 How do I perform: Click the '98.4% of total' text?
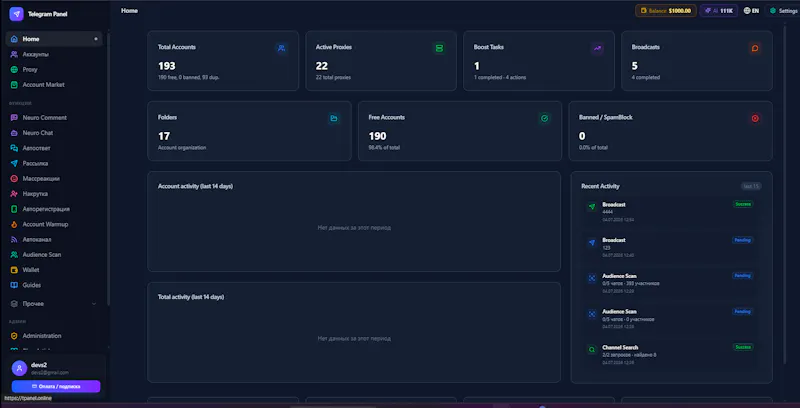coord(384,147)
